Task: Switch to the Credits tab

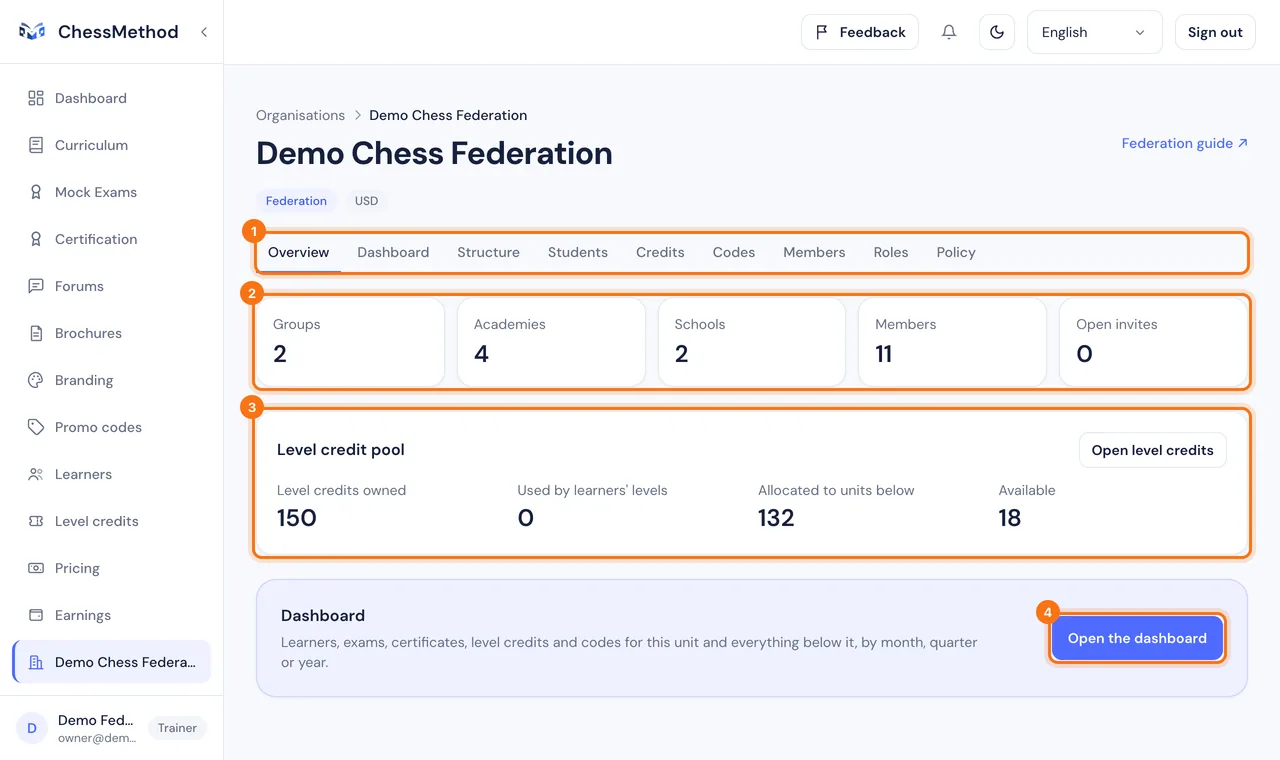Action: (660, 252)
